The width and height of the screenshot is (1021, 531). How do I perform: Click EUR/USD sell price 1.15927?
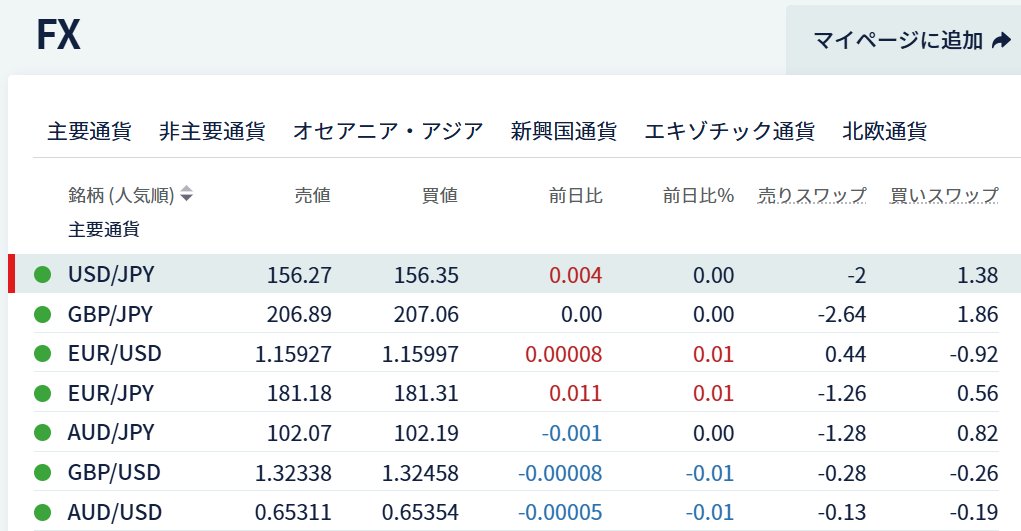[x=294, y=354]
